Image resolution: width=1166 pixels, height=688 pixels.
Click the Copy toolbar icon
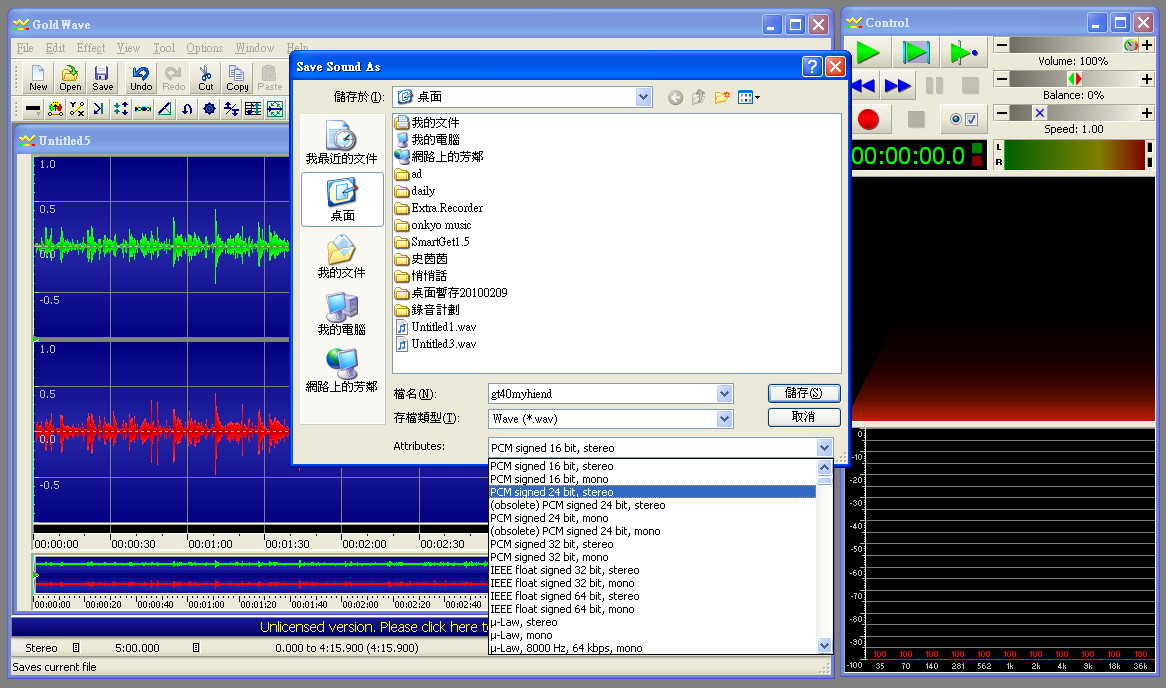(237, 77)
